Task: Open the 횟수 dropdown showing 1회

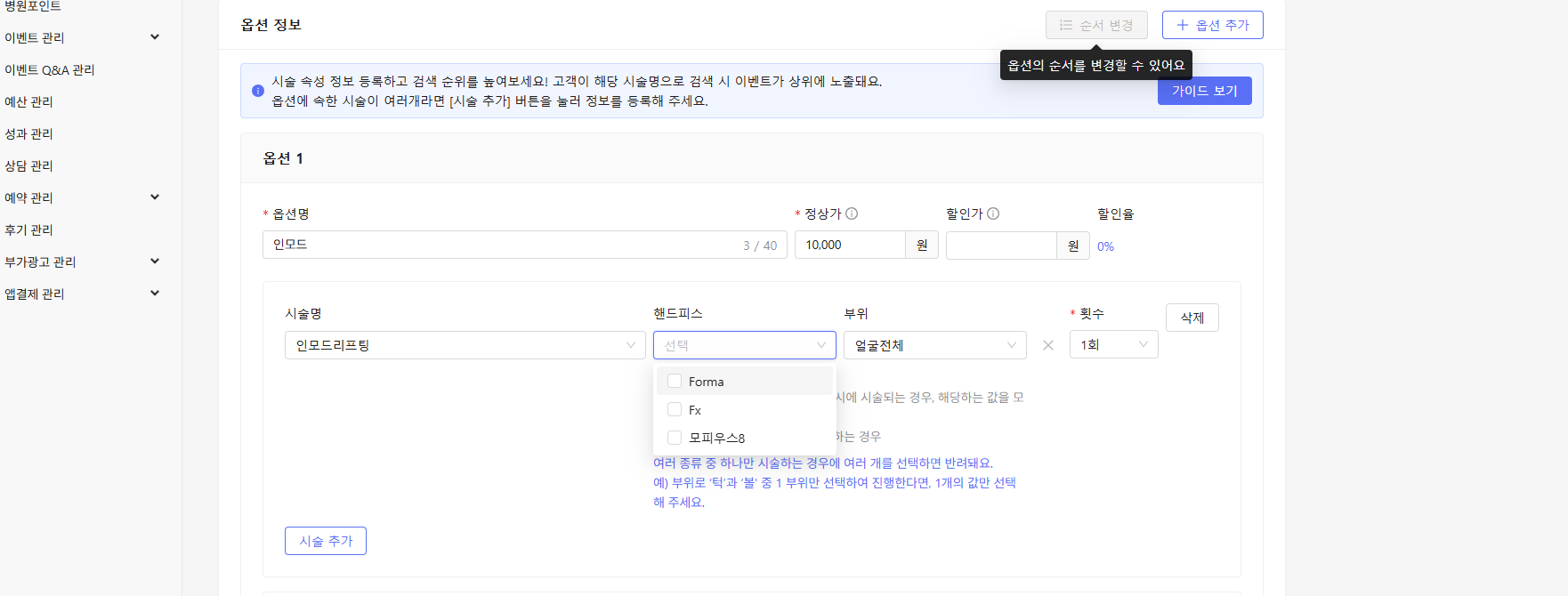Action: point(1113,345)
